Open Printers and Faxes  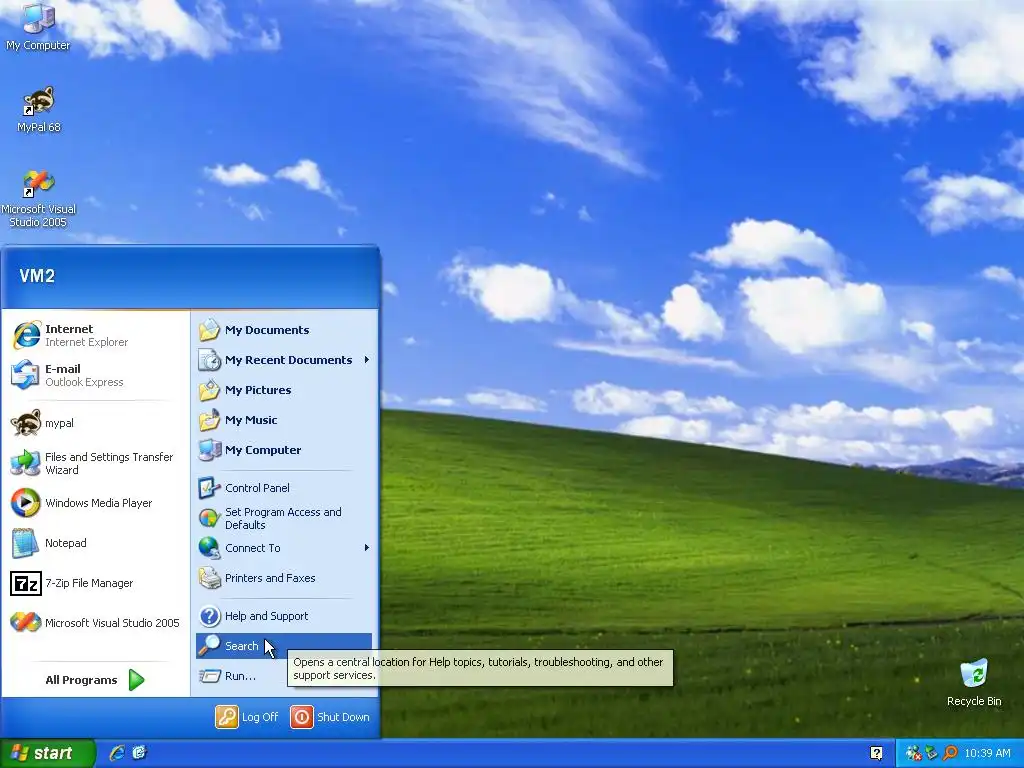pyautogui.click(x=284, y=578)
